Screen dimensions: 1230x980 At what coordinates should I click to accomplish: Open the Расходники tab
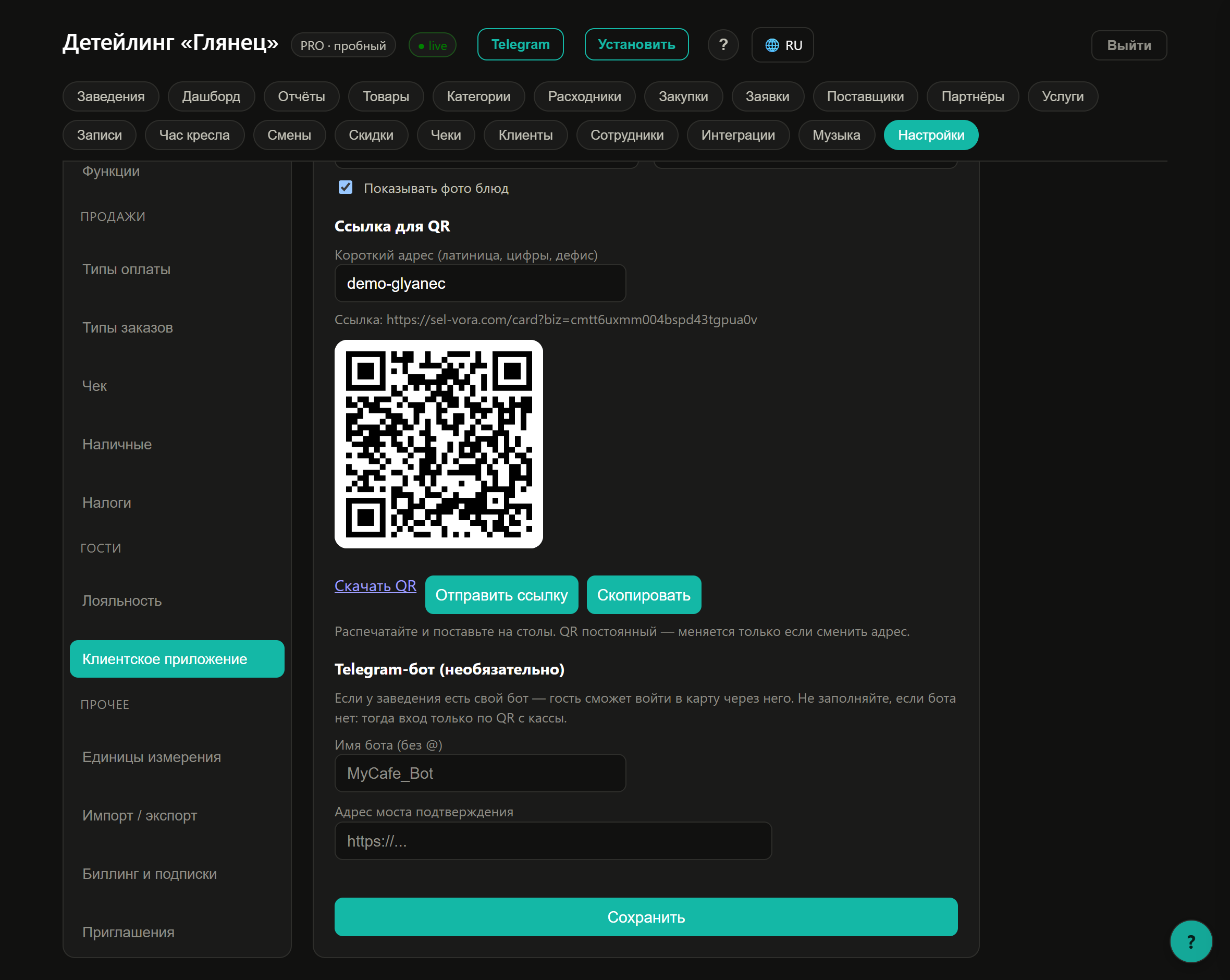(x=584, y=96)
